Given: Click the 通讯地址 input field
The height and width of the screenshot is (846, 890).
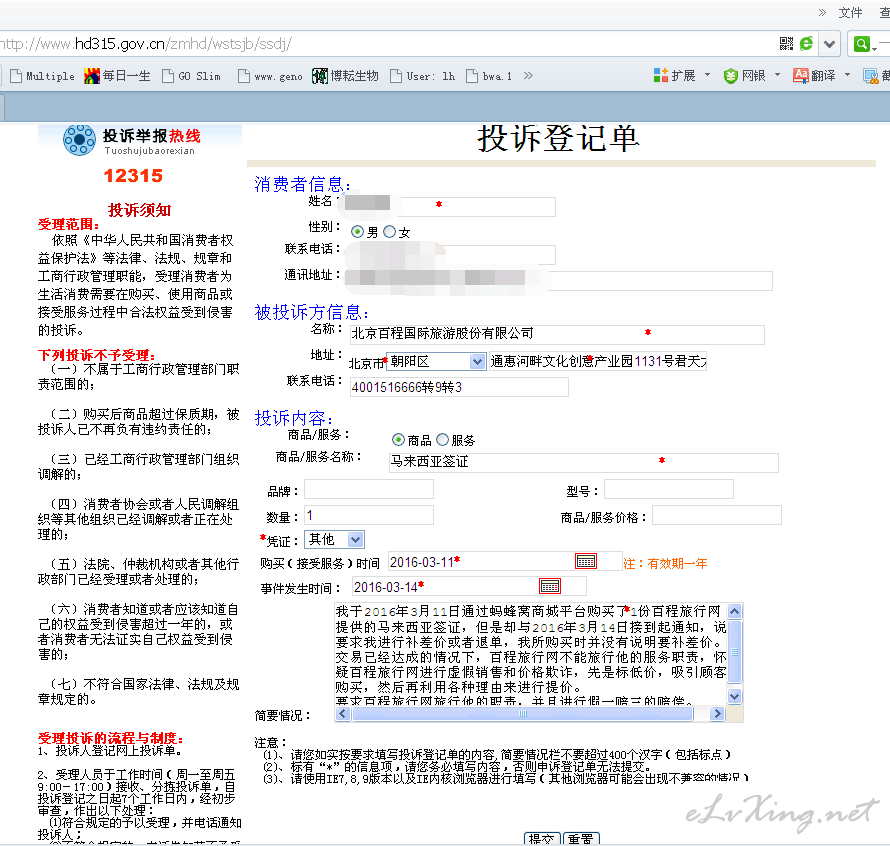Looking at the screenshot, I should click(559, 281).
